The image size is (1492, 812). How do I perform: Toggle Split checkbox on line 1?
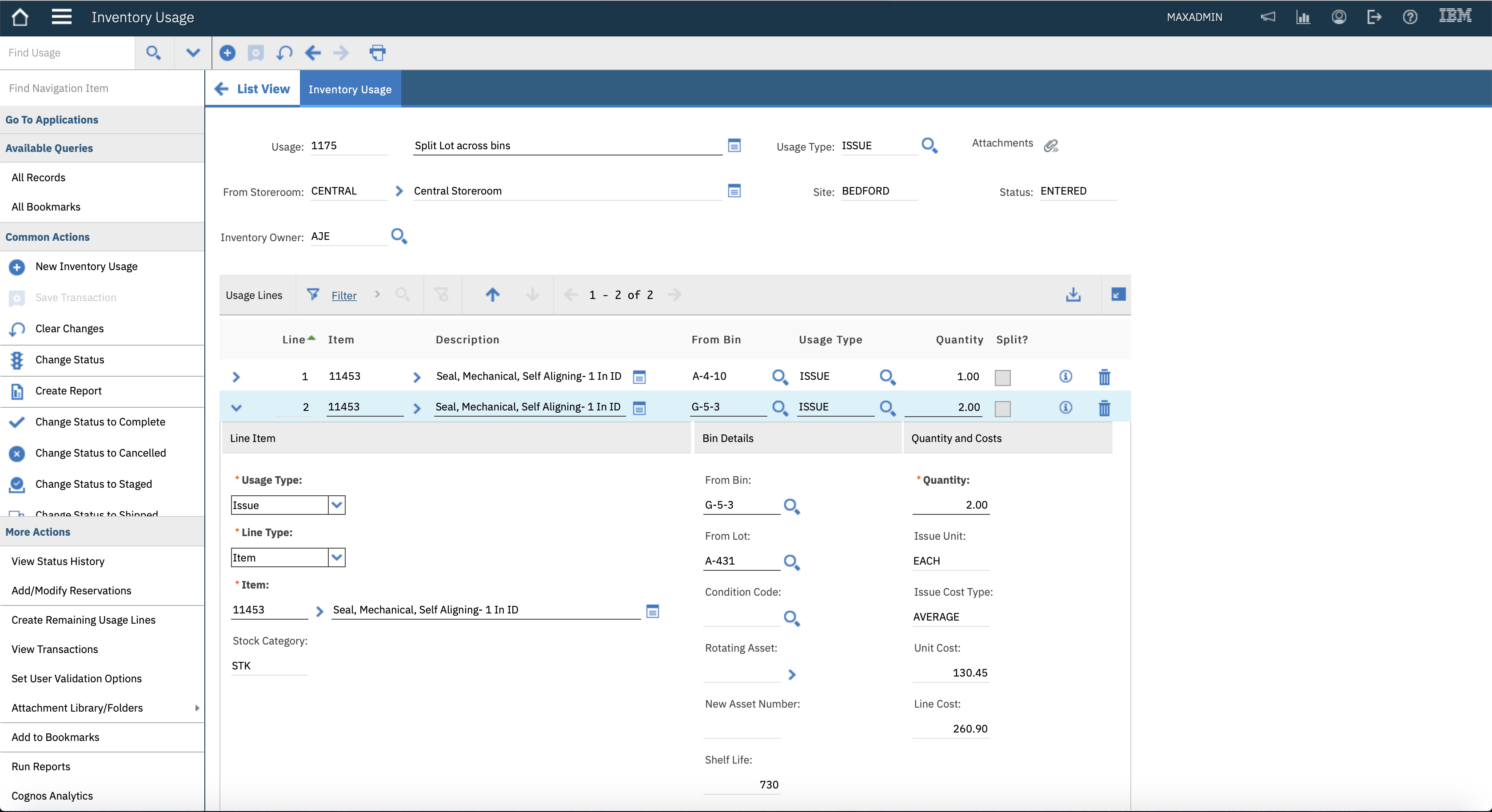[1002, 377]
